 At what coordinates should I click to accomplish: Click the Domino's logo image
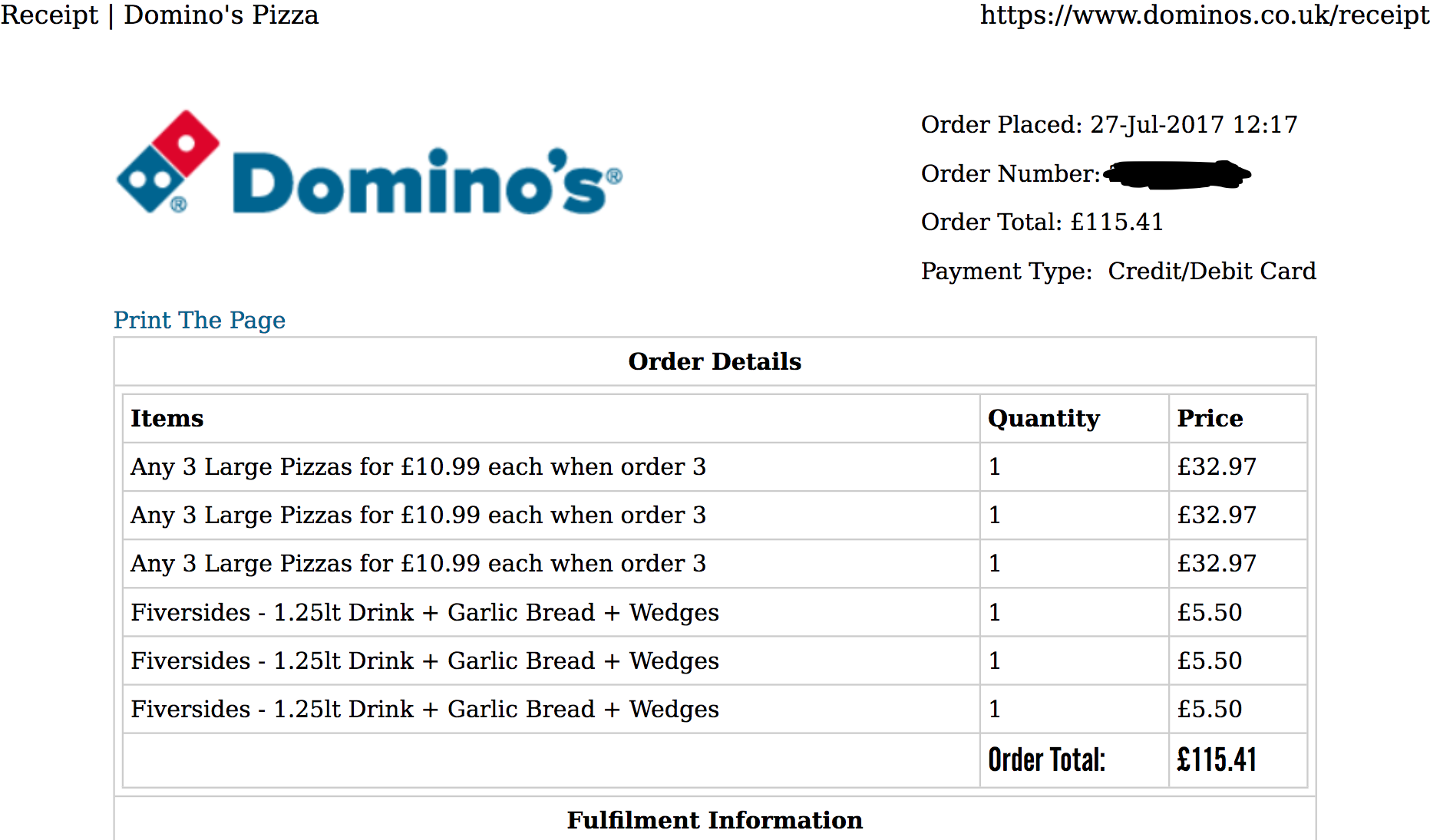(369, 163)
